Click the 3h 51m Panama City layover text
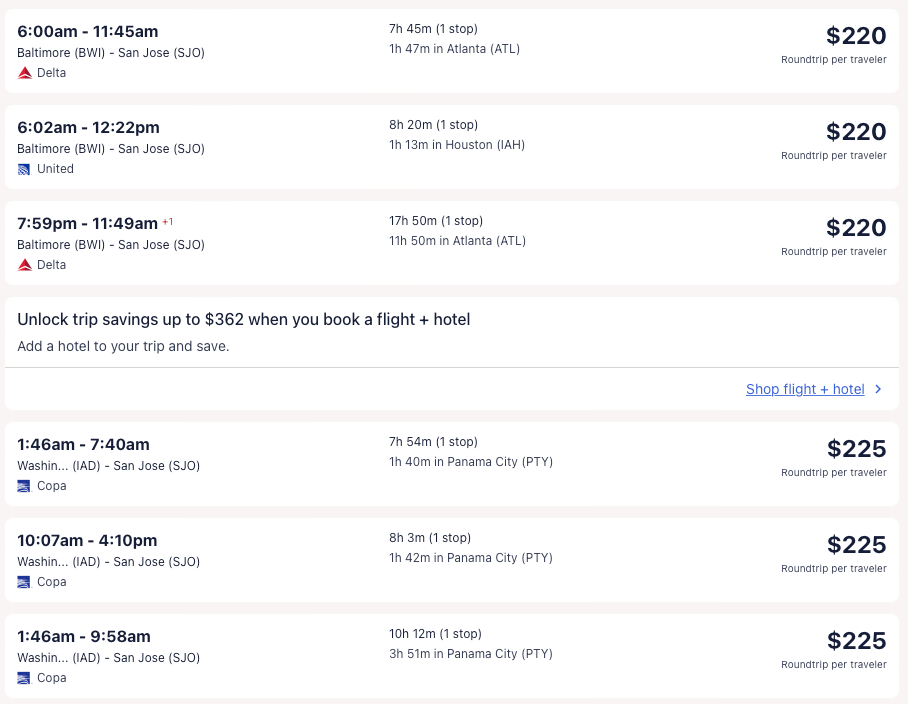Screen dimensions: 908x704 pos(470,654)
